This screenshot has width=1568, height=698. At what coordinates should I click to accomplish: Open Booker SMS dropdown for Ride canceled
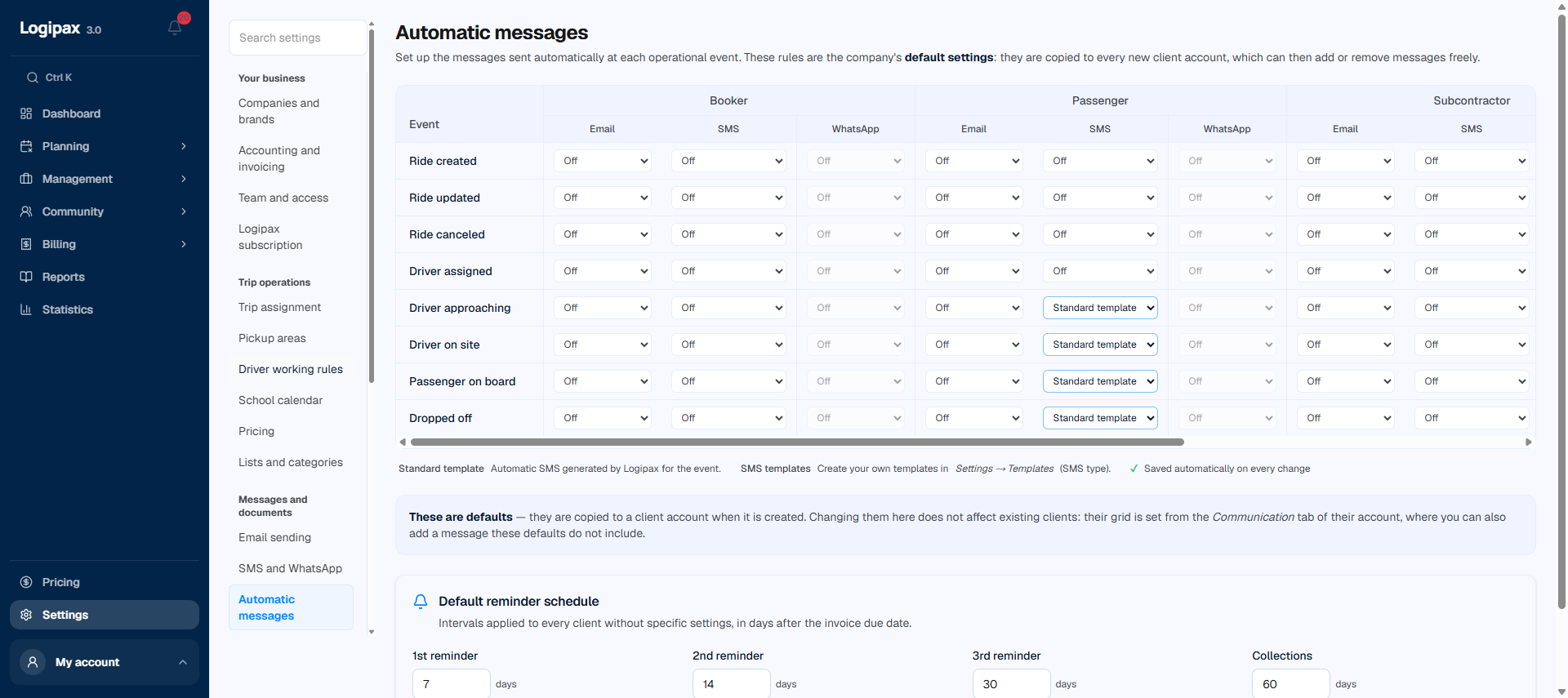(x=728, y=234)
